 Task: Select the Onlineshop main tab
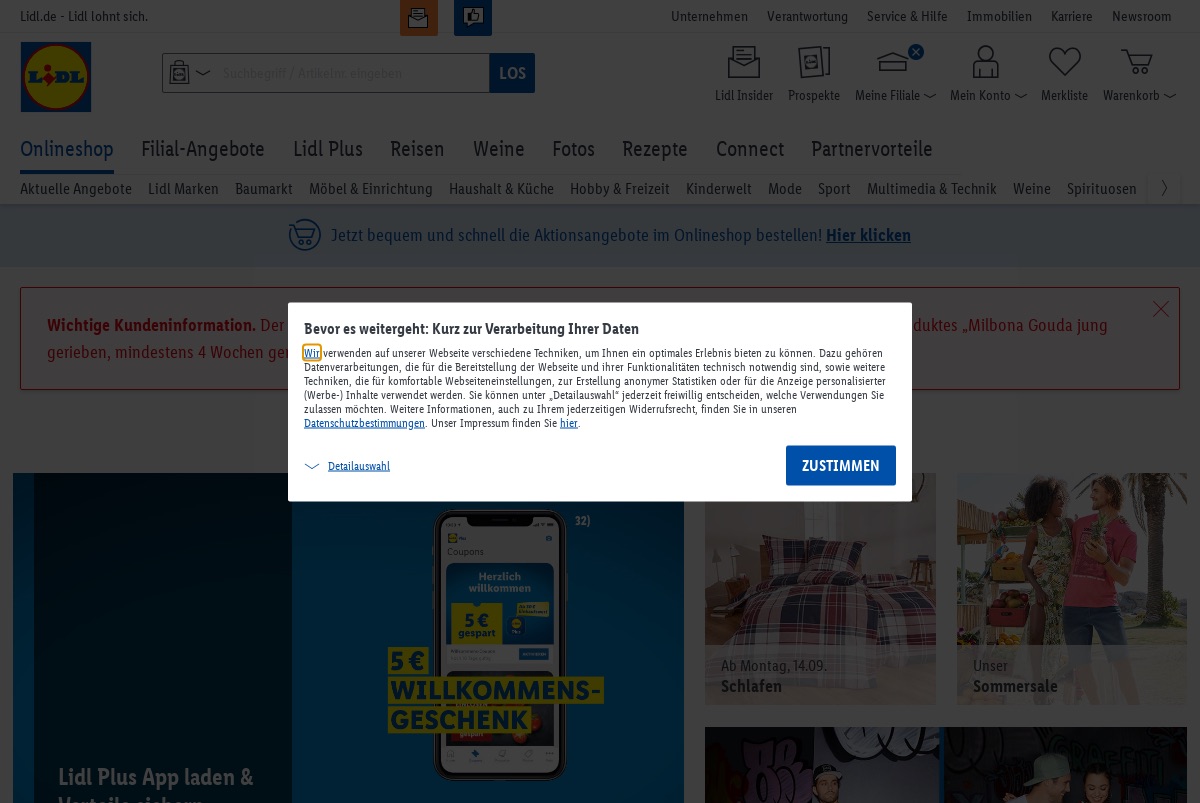(x=67, y=149)
